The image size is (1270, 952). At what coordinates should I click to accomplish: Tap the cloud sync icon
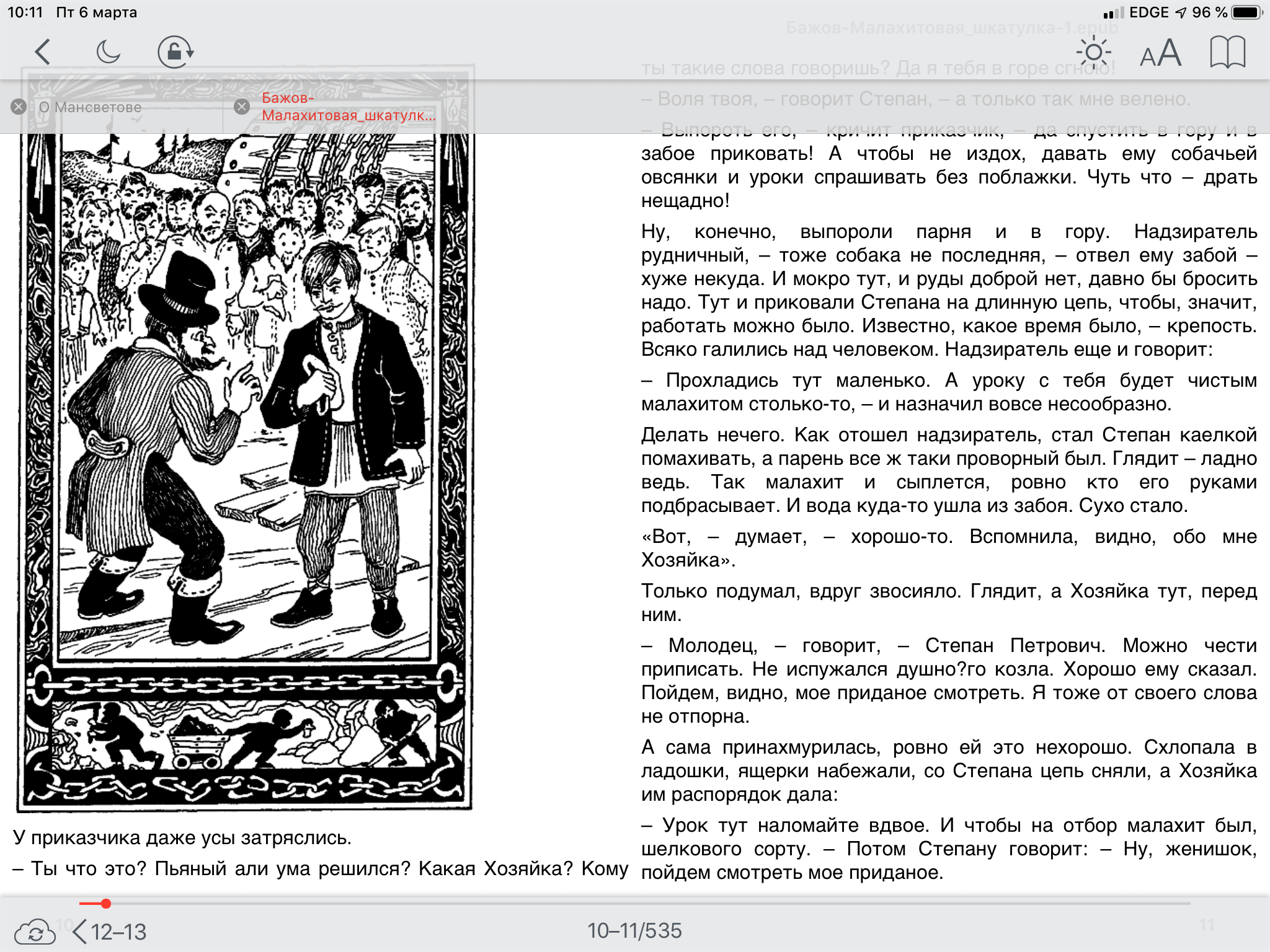tap(35, 932)
